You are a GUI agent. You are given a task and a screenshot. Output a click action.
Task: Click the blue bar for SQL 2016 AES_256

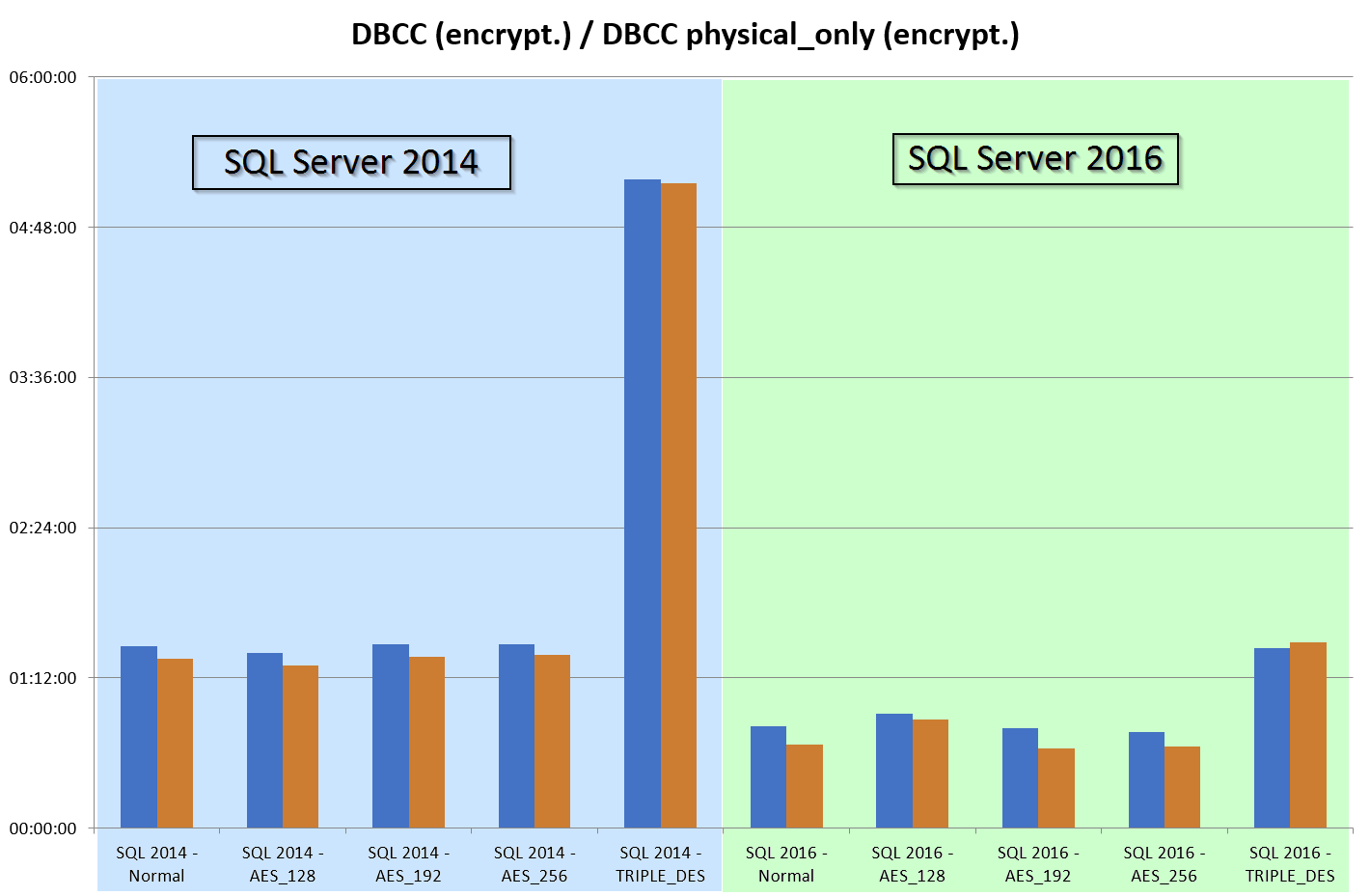1146,780
